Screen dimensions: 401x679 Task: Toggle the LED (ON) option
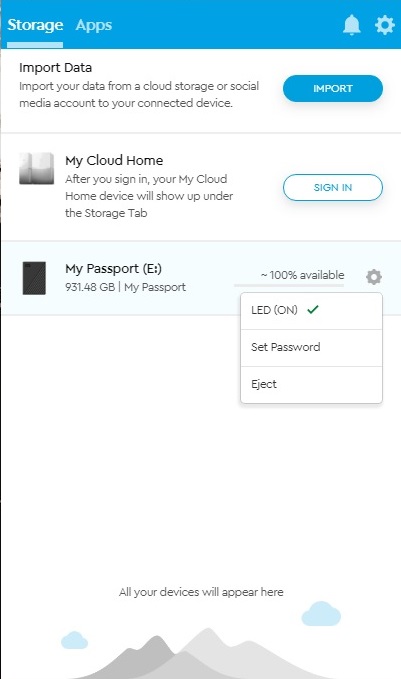click(x=311, y=310)
